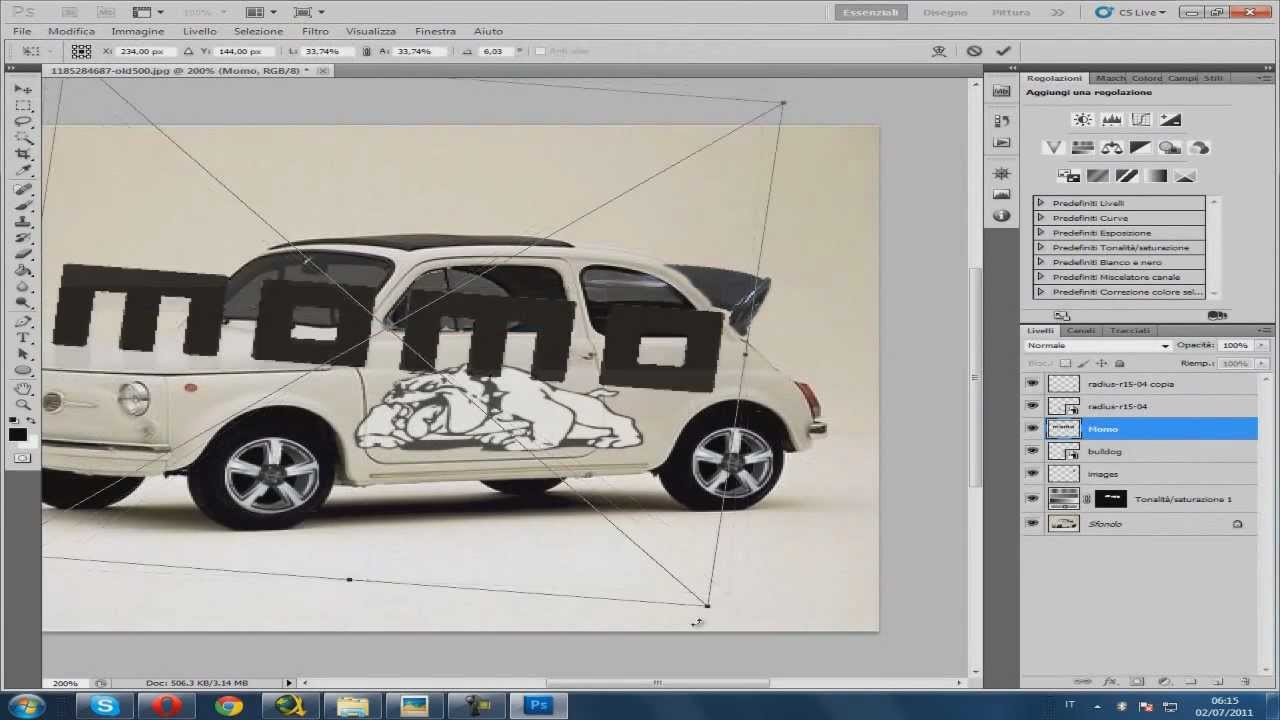Add Brightness/Contrast adjustment
The height and width of the screenshot is (720, 1280).
pos(1083,119)
